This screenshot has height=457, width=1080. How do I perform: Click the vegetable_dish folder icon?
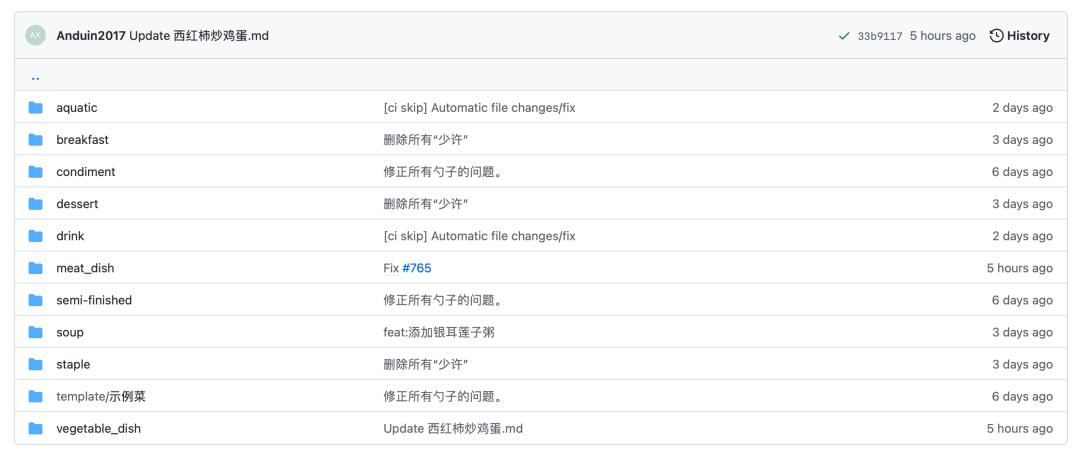click(35, 428)
